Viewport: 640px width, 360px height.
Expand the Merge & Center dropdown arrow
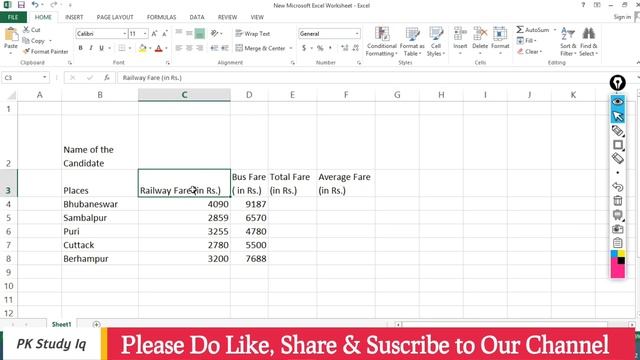[x=291, y=48]
